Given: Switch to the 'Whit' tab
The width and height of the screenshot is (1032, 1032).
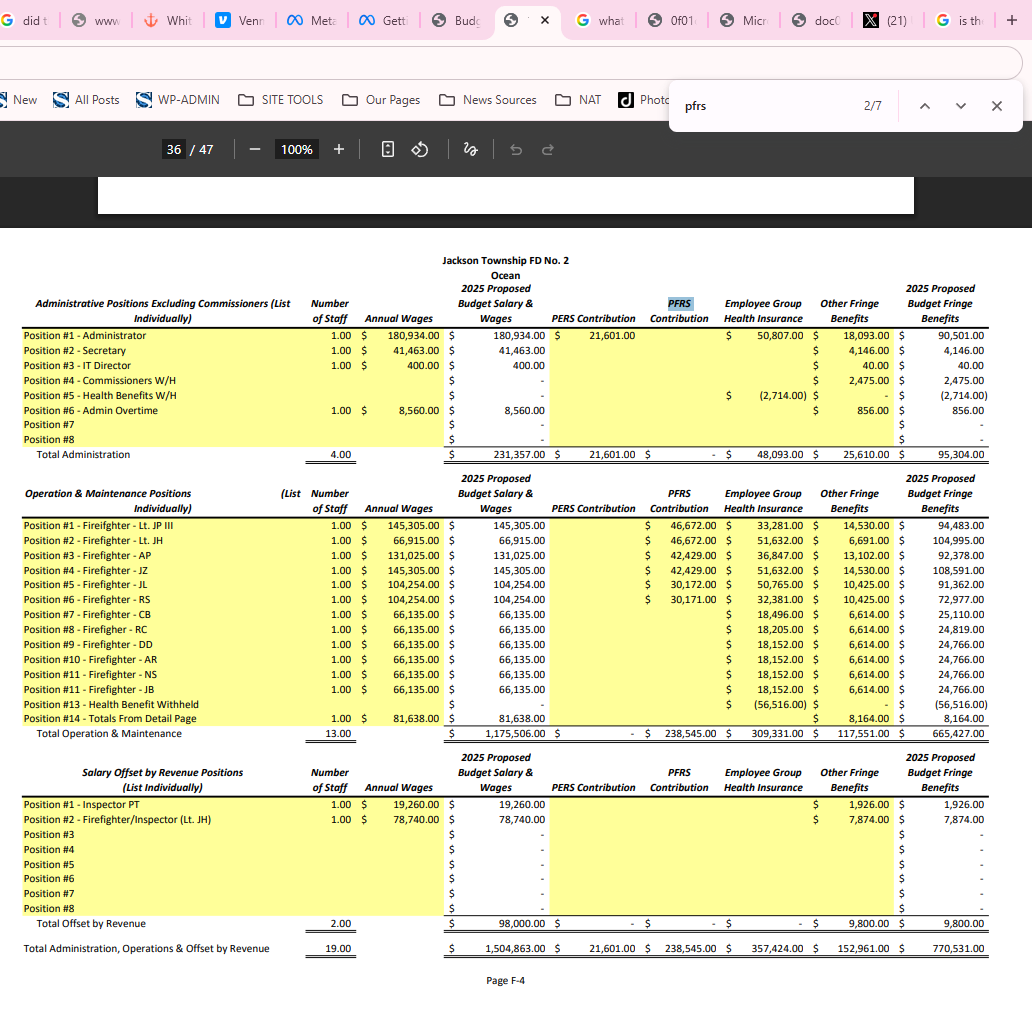Looking at the screenshot, I should click(170, 20).
